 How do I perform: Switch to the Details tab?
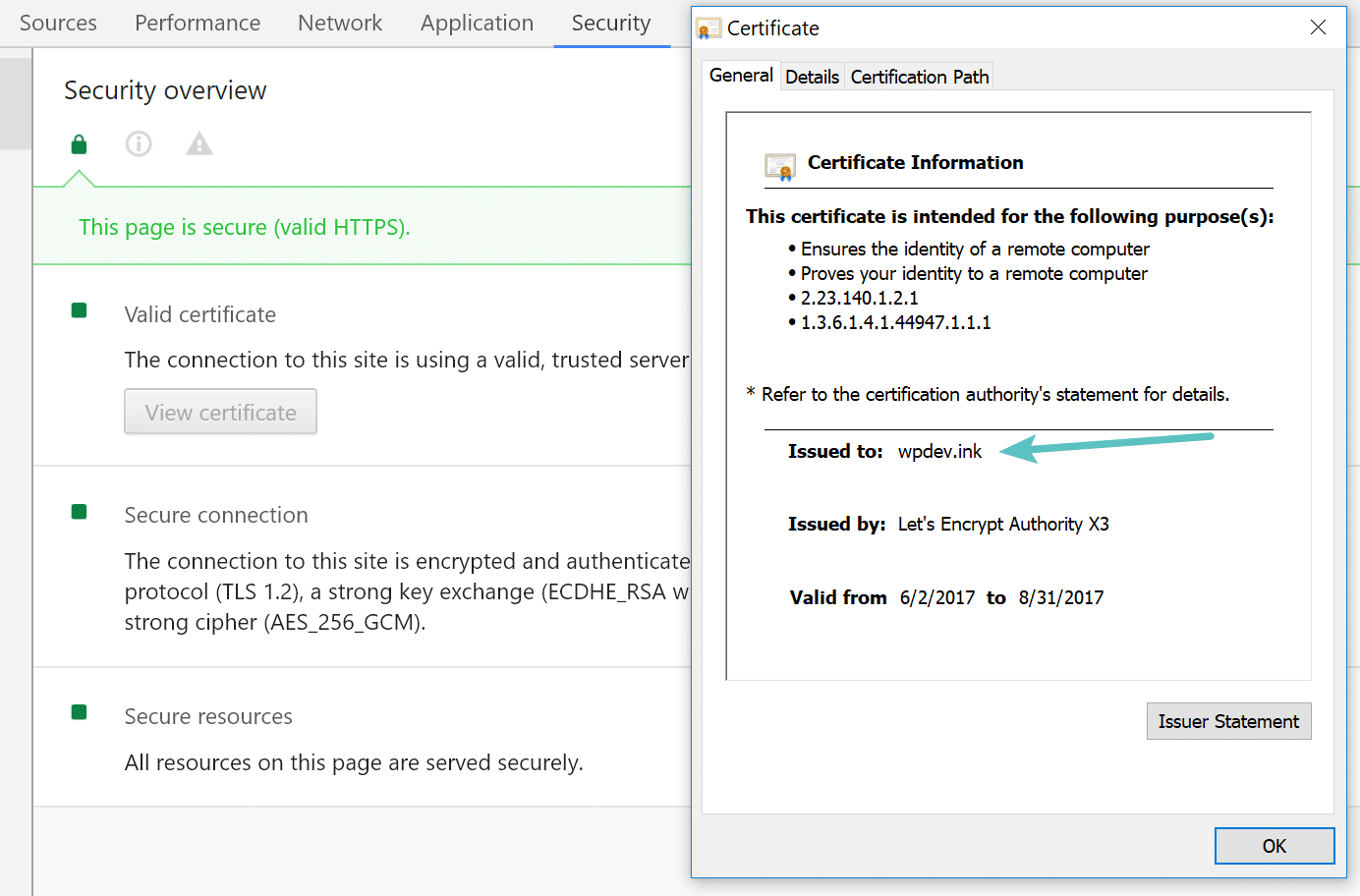812,76
